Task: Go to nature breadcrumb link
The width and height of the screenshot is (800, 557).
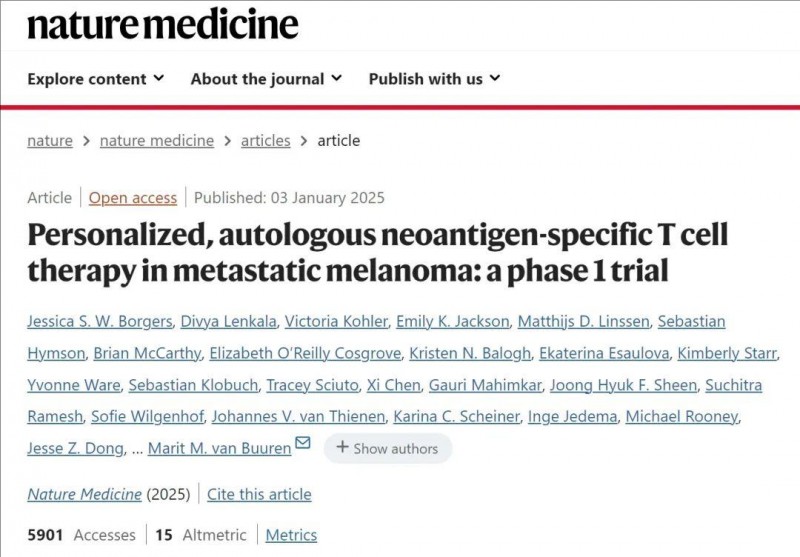Action: (50, 140)
